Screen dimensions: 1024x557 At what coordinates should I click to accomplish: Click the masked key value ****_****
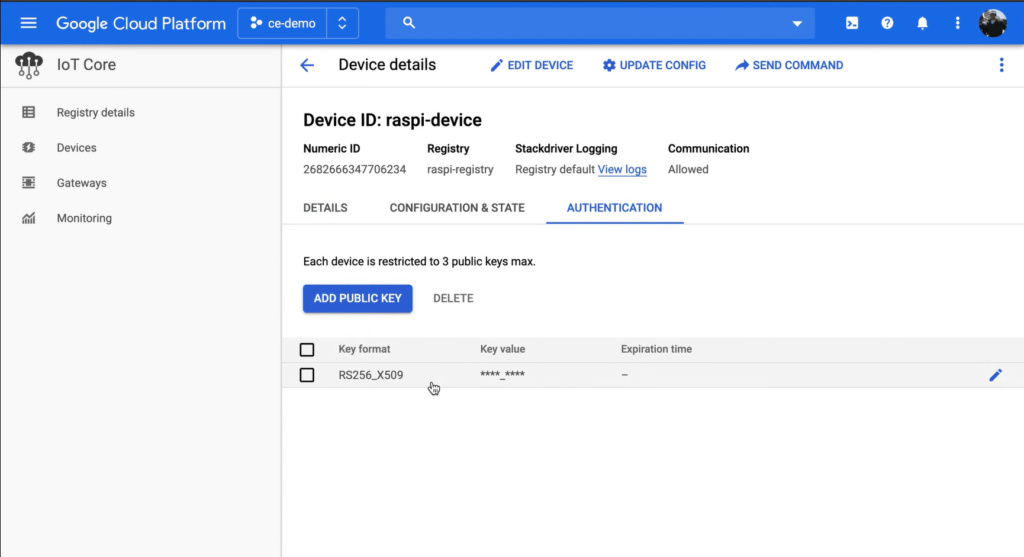502,375
